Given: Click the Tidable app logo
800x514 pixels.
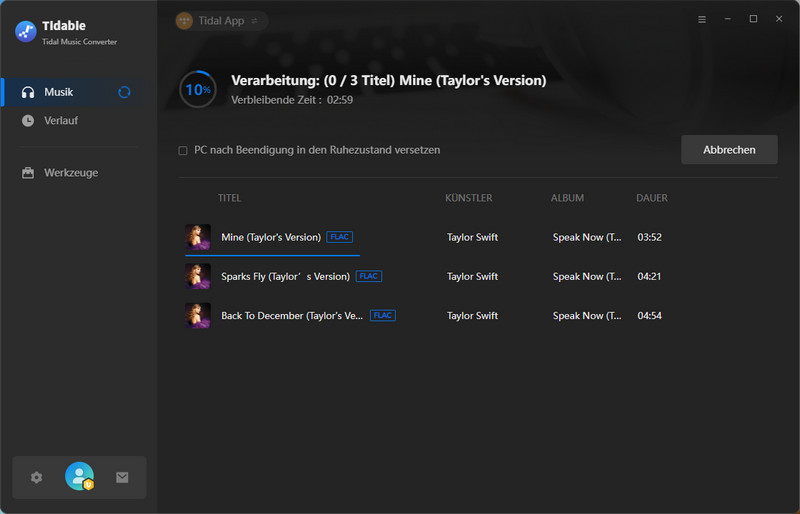Looking at the screenshot, I should click(26, 32).
